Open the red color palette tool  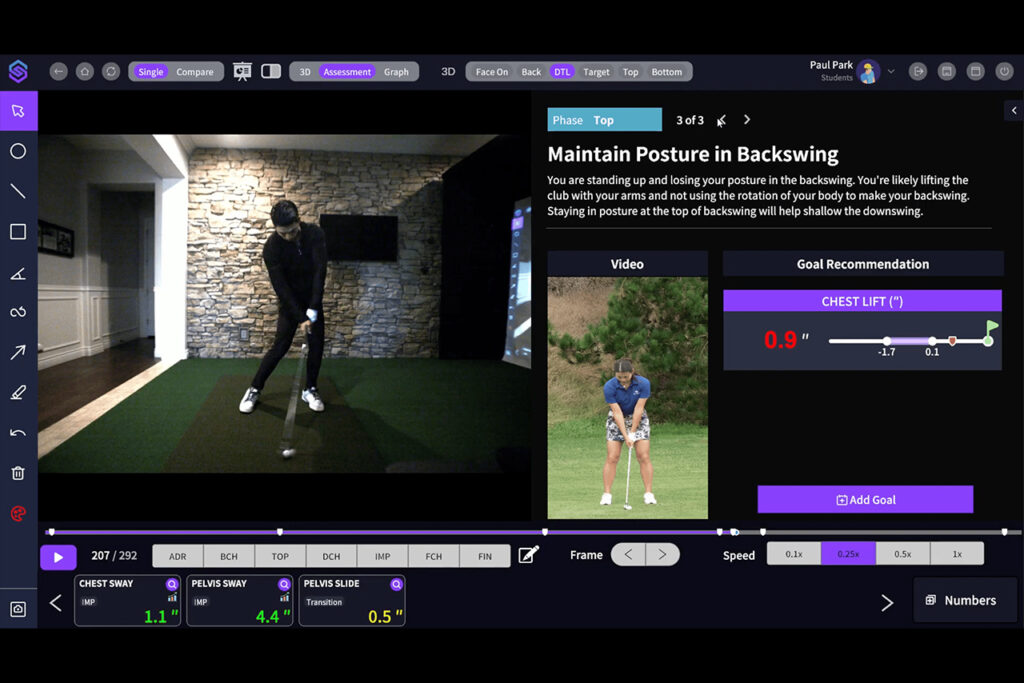(x=18, y=514)
